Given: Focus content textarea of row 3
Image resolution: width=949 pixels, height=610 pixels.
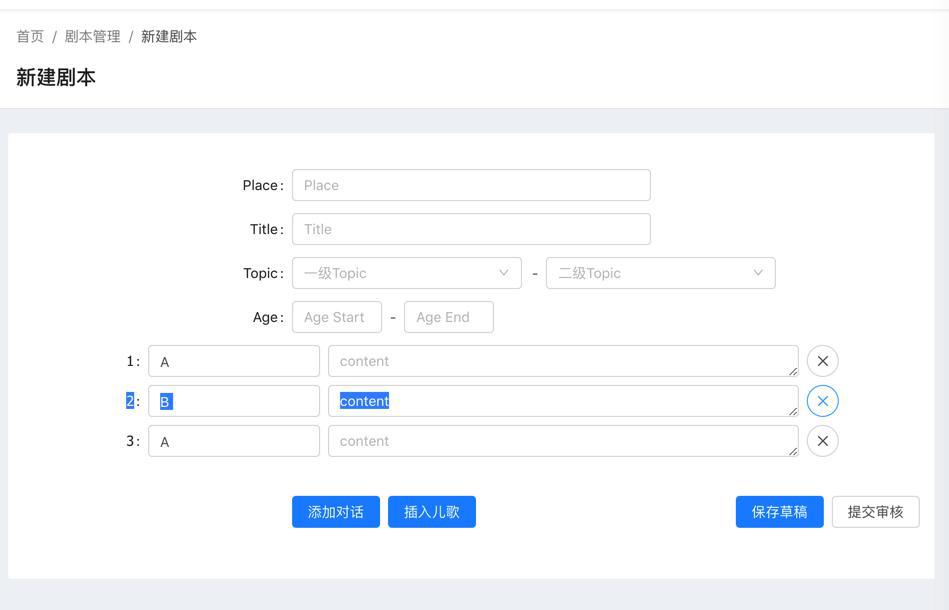Looking at the screenshot, I should tap(562, 441).
